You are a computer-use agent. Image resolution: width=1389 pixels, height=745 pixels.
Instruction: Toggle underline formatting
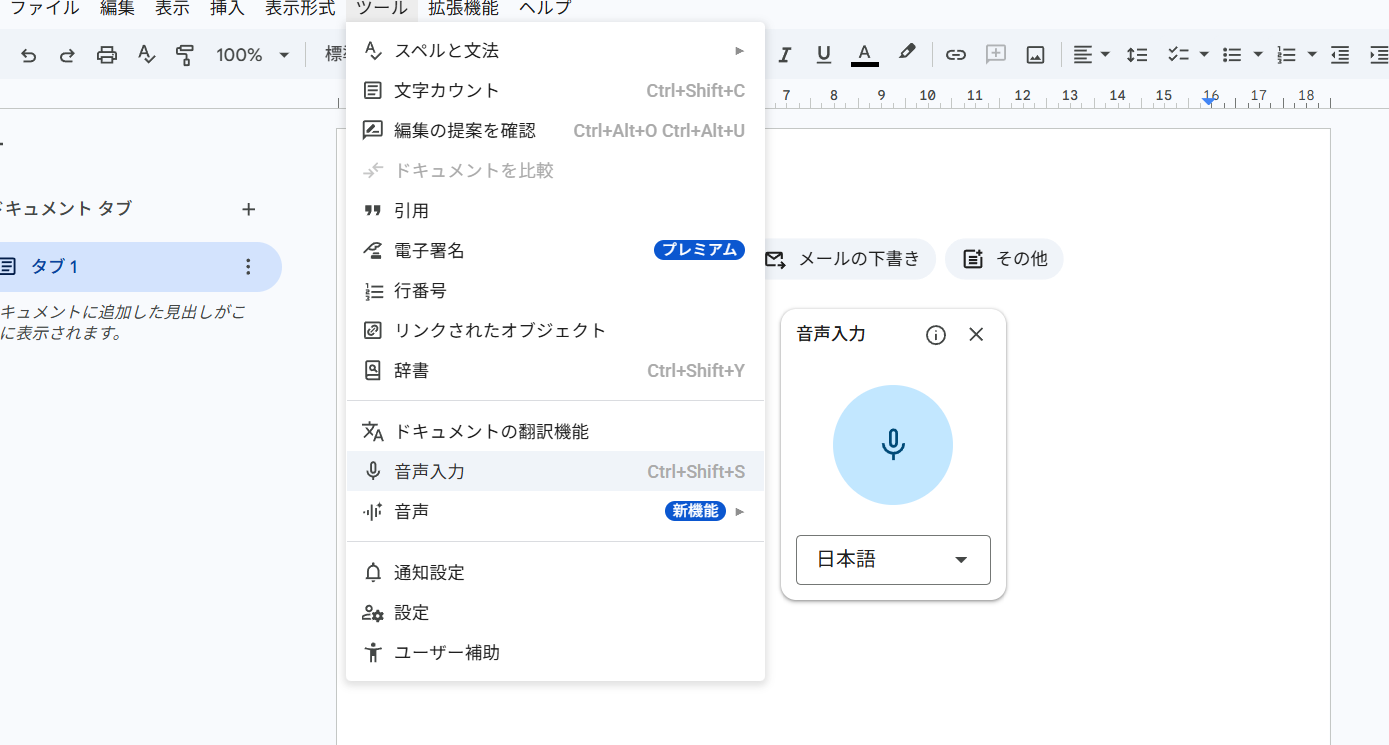tap(824, 55)
